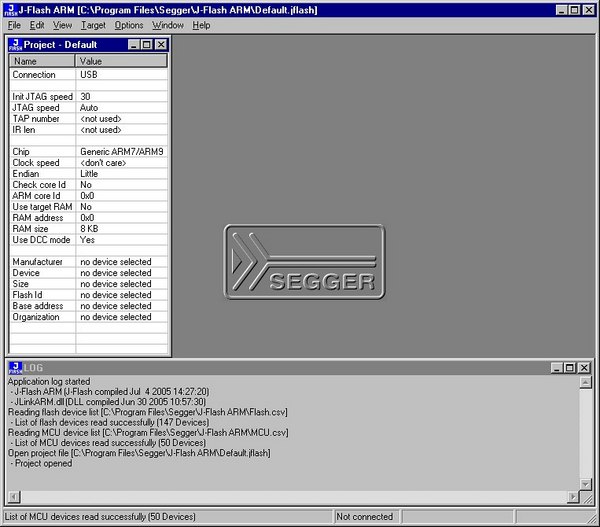
Task: Click the J-Flash icon in main title bar
Action: 11,10
